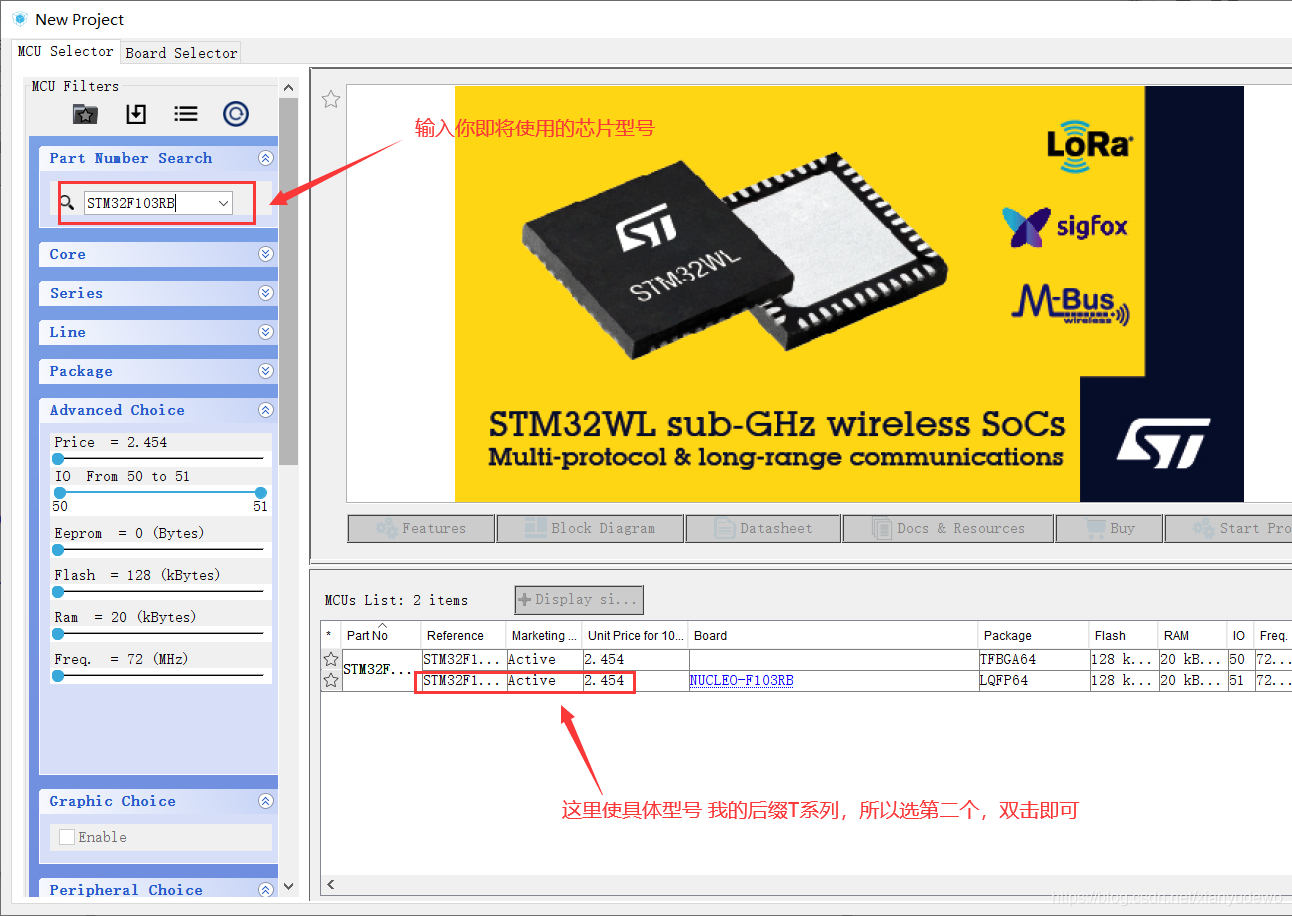Open the NUCLEO-F103RB board link

tap(740, 680)
